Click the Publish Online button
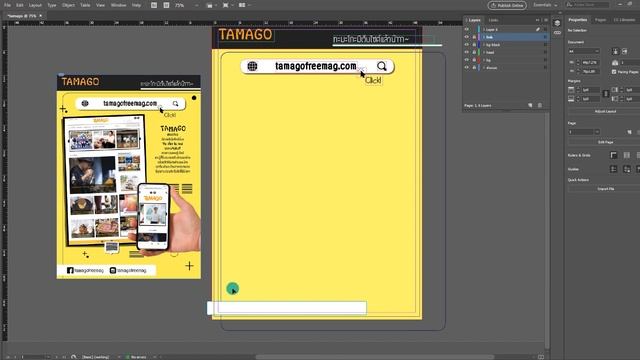The width and height of the screenshot is (640, 360). tap(507, 5)
